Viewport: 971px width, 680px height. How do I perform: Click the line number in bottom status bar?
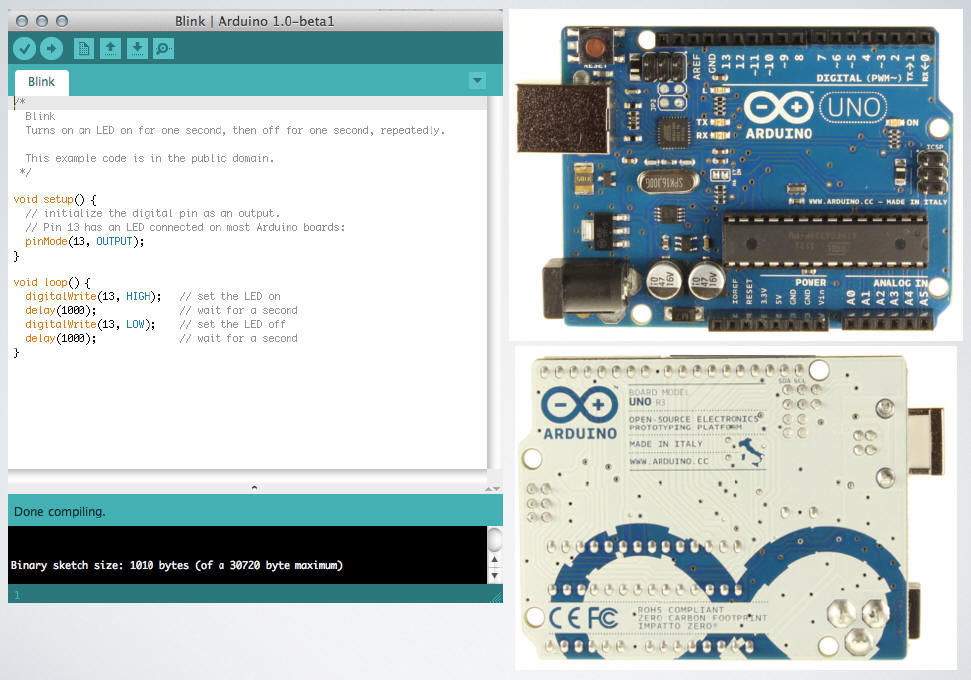[17, 595]
